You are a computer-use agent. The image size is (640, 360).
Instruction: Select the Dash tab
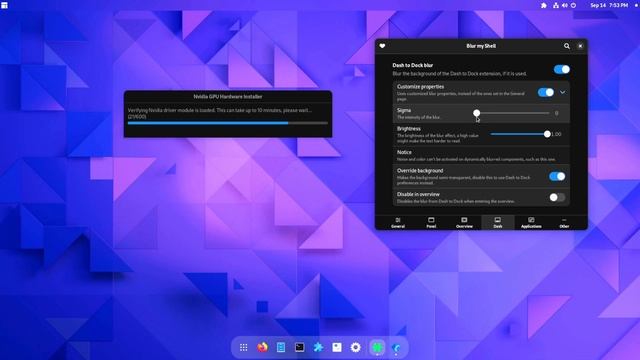(498, 223)
